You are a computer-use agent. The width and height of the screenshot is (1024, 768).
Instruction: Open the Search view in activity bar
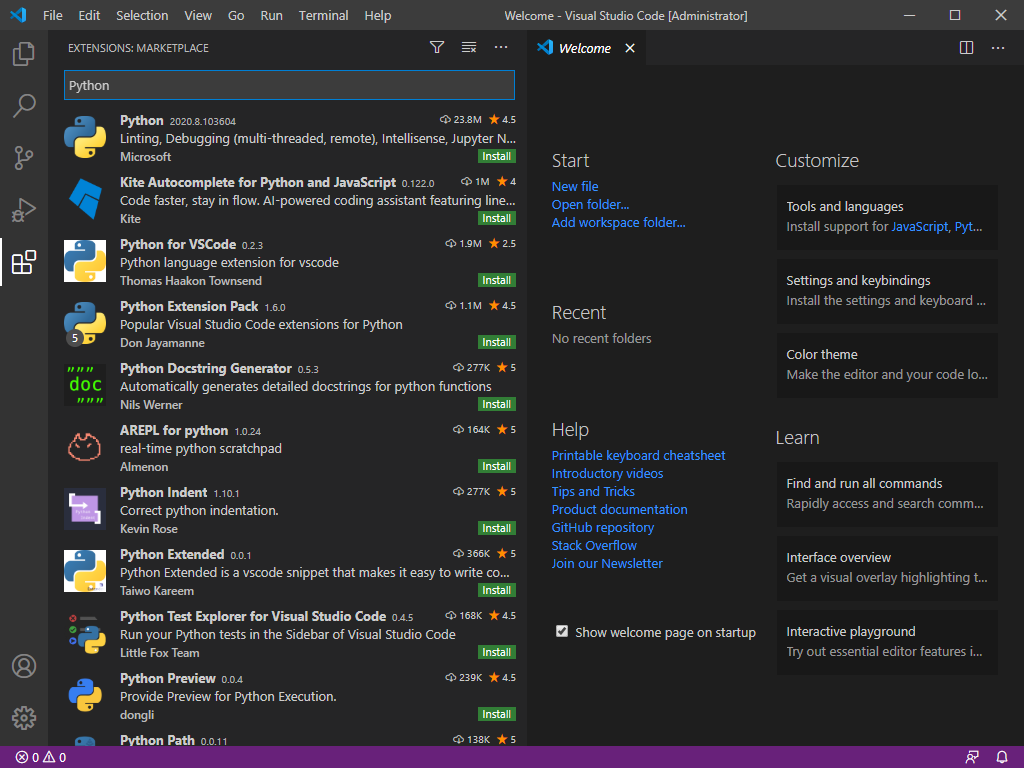24,105
